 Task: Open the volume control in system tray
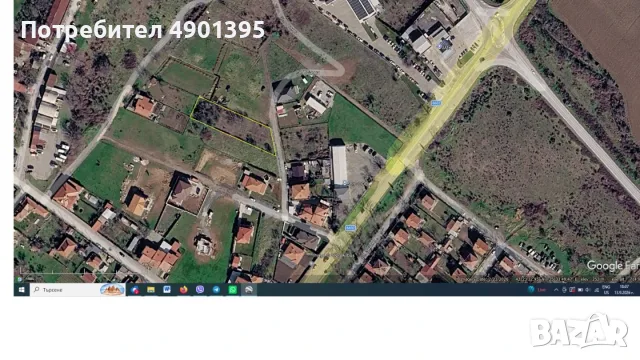[x=588, y=290]
